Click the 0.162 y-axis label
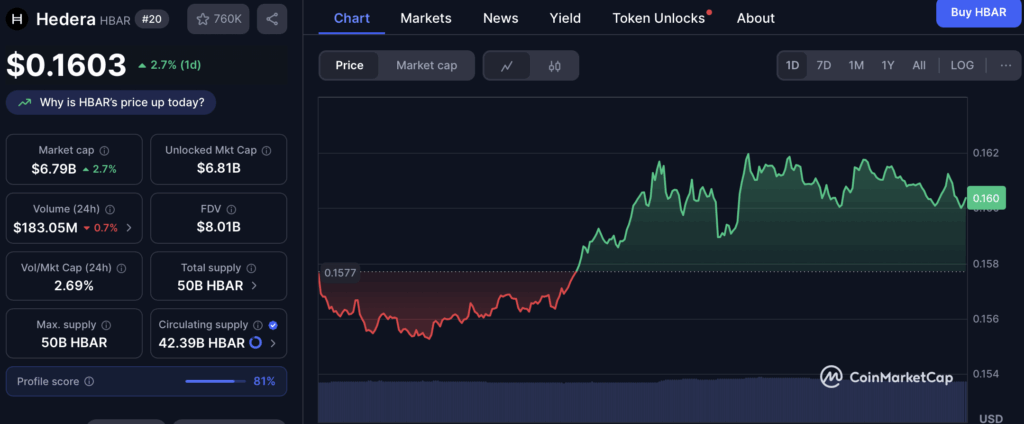Screen dimensions: 1024x424 click(x=986, y=153)
